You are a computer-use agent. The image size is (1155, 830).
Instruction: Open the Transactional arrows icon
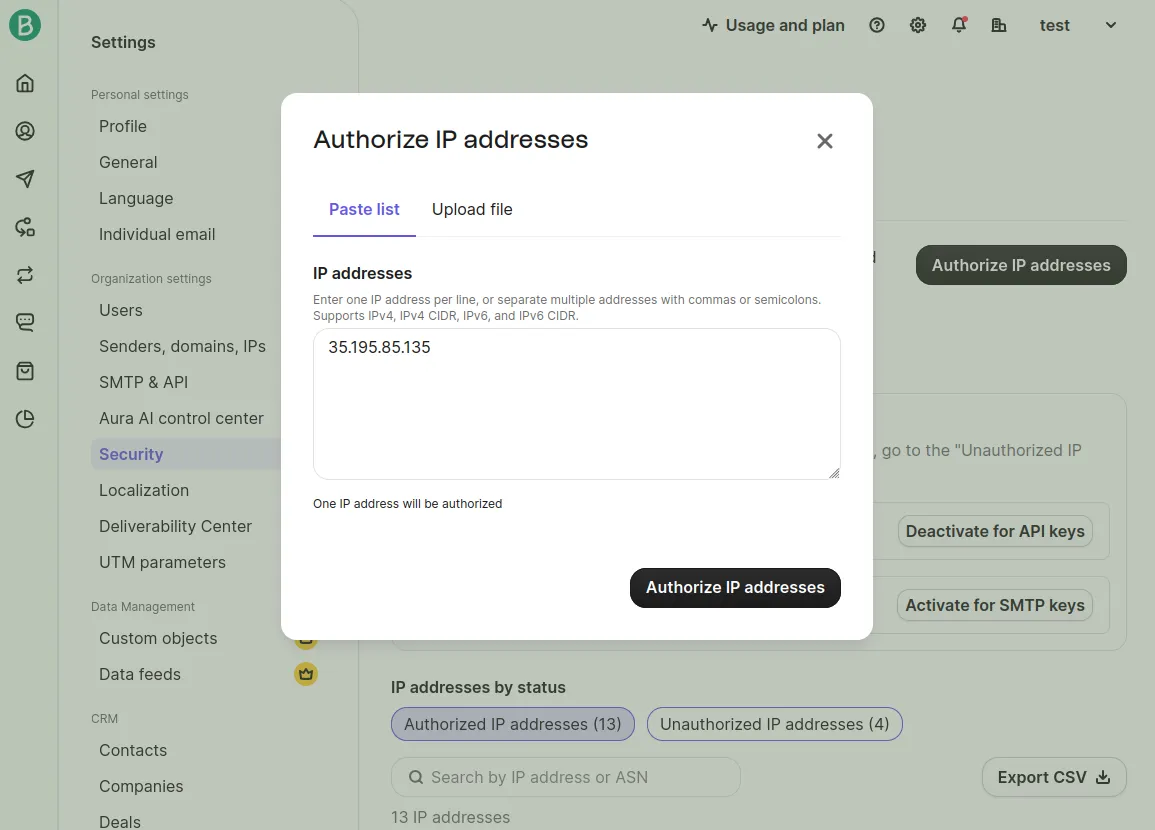[25, 275]
